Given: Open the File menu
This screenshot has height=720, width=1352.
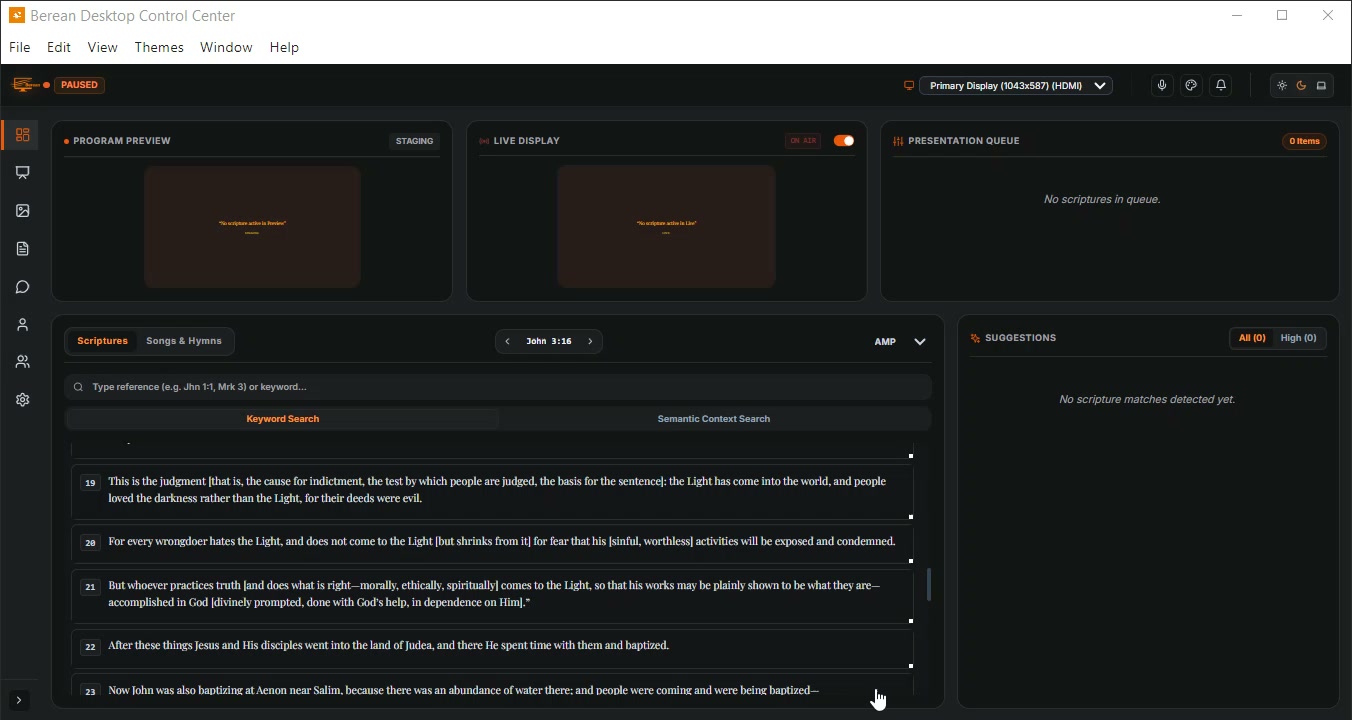Looking at the screenshot, I should [x=19, y=47].
